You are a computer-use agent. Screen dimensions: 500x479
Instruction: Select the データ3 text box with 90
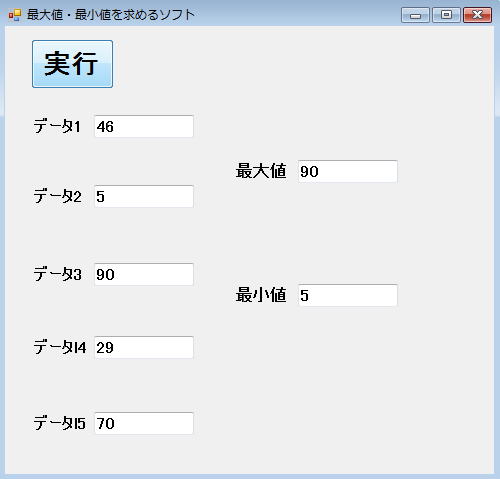click(144, 274)
